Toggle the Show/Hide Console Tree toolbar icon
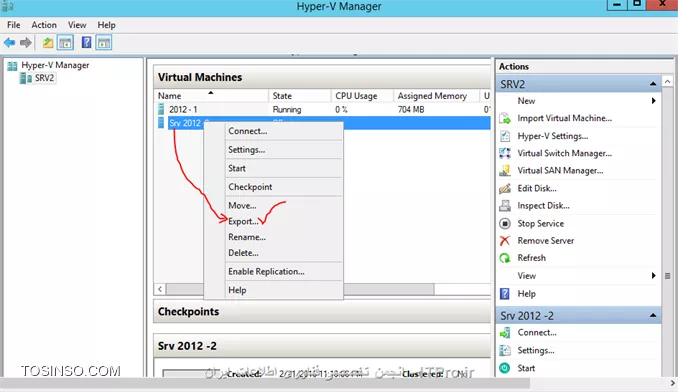 coord(65,42)
